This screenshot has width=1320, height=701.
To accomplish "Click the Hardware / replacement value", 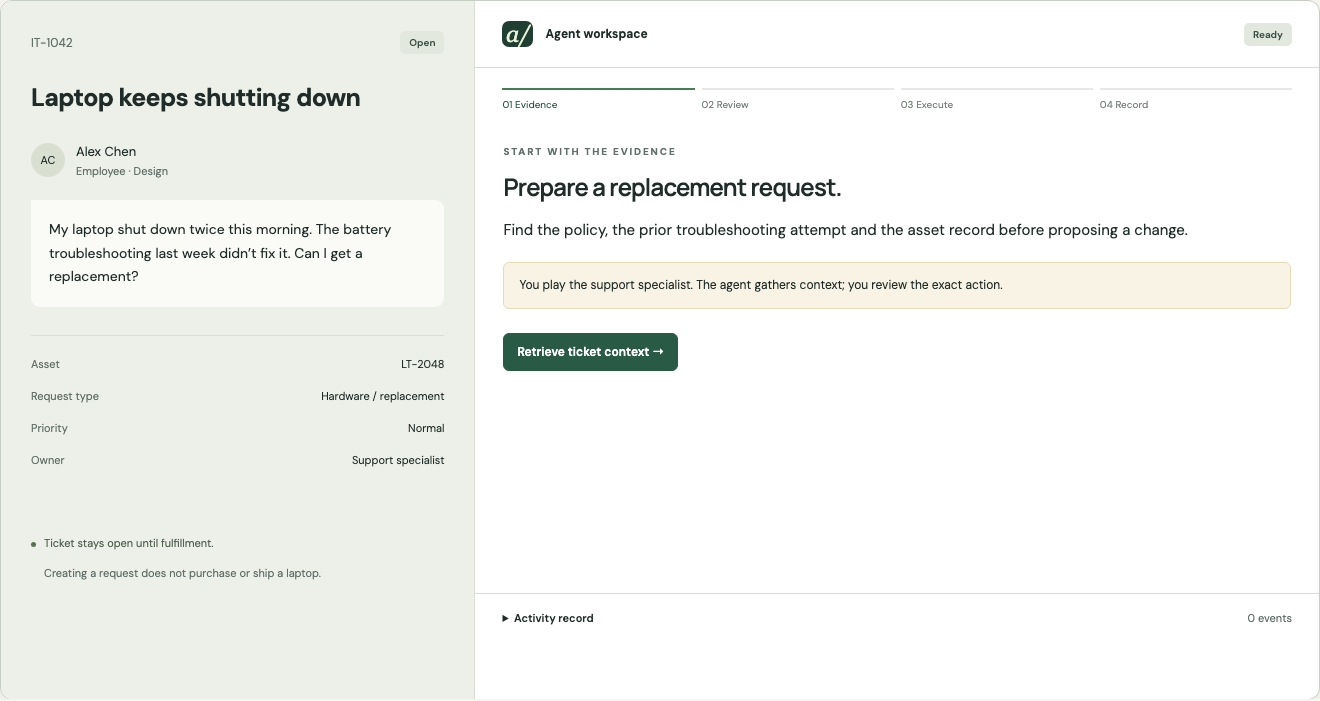I will [383, 397].
